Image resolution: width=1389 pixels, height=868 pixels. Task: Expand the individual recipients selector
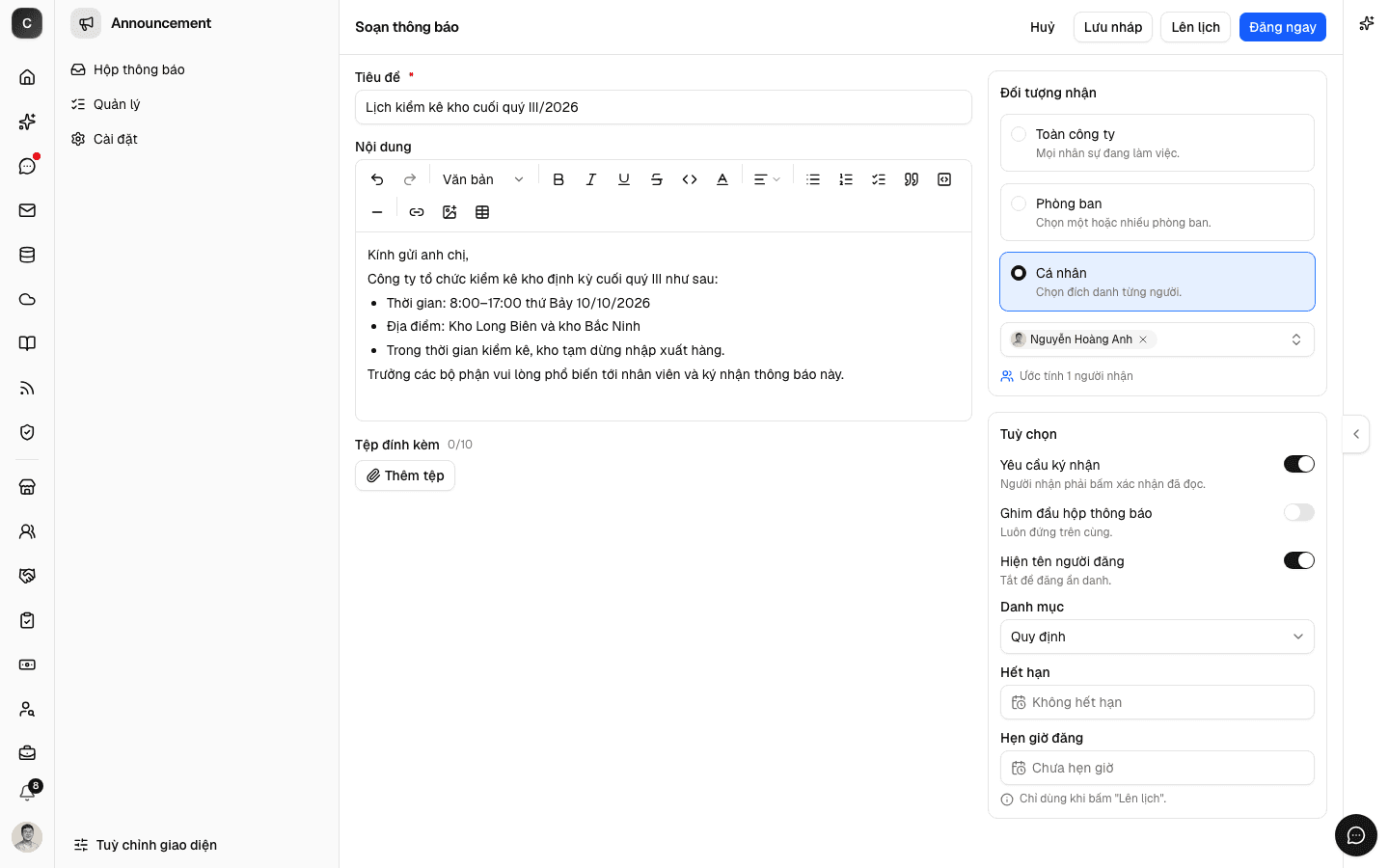click(x=1296, y=339)
